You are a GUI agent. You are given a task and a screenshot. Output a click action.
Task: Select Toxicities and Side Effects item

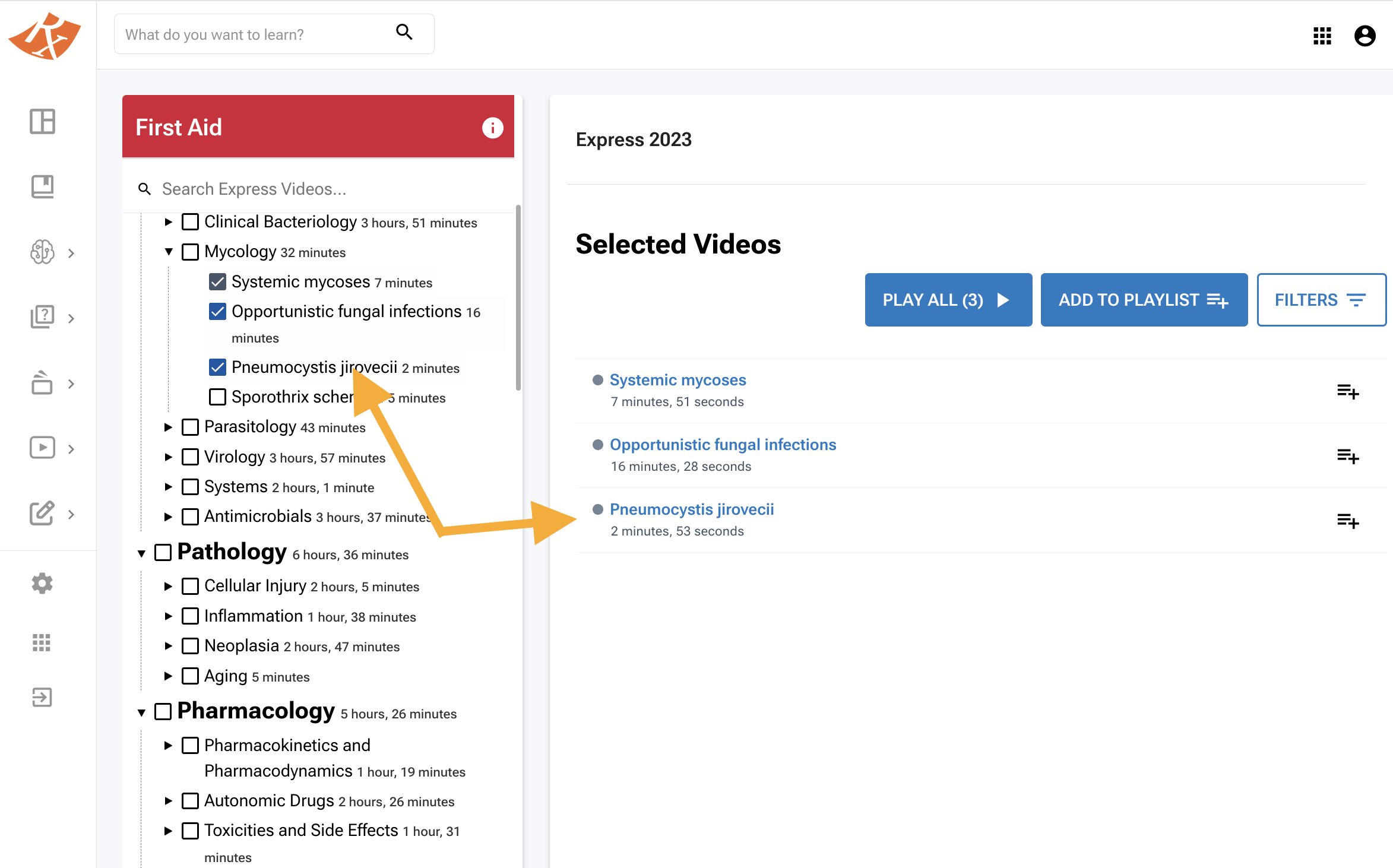(x=301, y=830)
